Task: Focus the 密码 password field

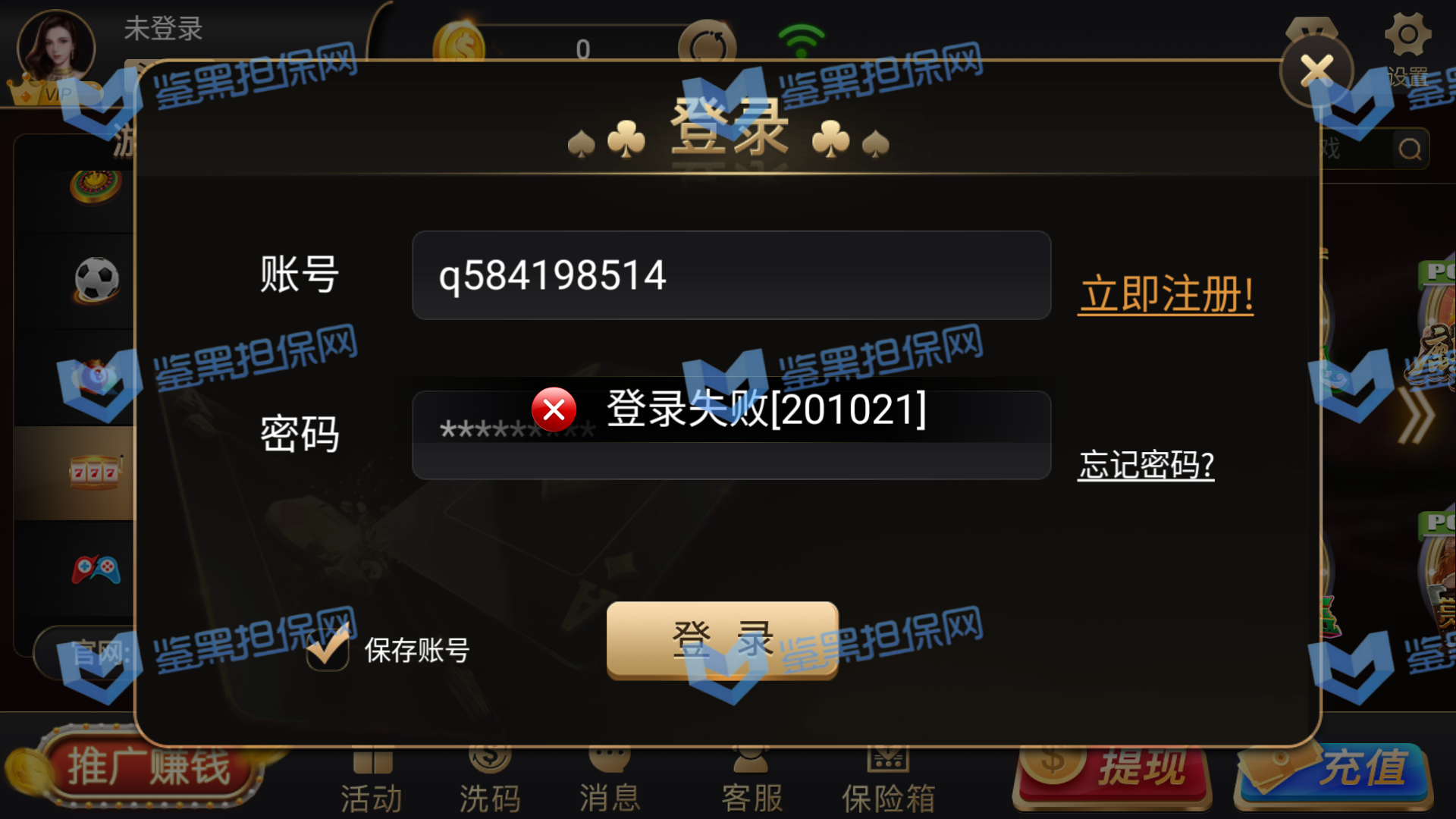Action: pos(731,435)
